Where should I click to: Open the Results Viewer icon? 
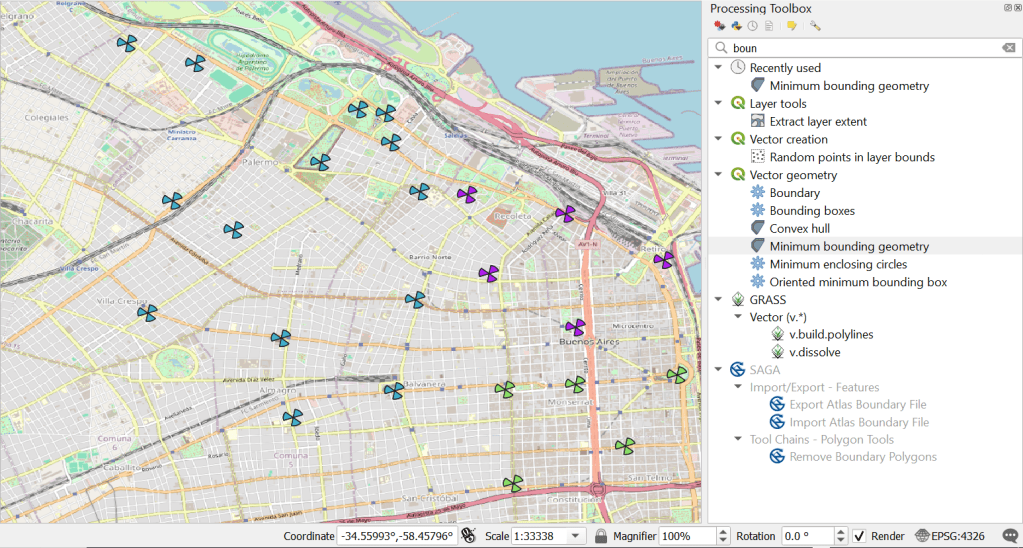[x=768, y=26]
